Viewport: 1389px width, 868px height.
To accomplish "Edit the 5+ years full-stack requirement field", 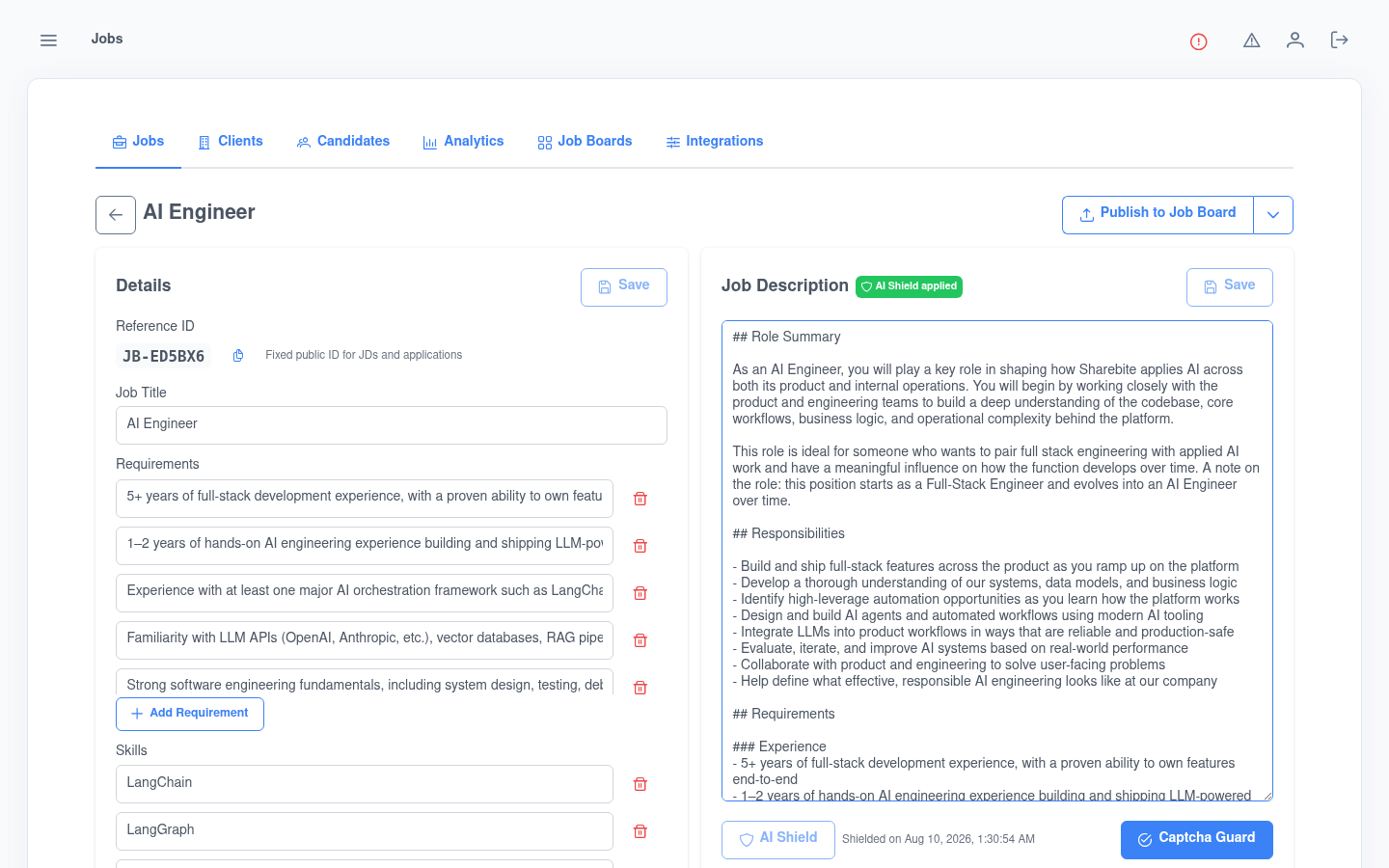I will (365, 499).
